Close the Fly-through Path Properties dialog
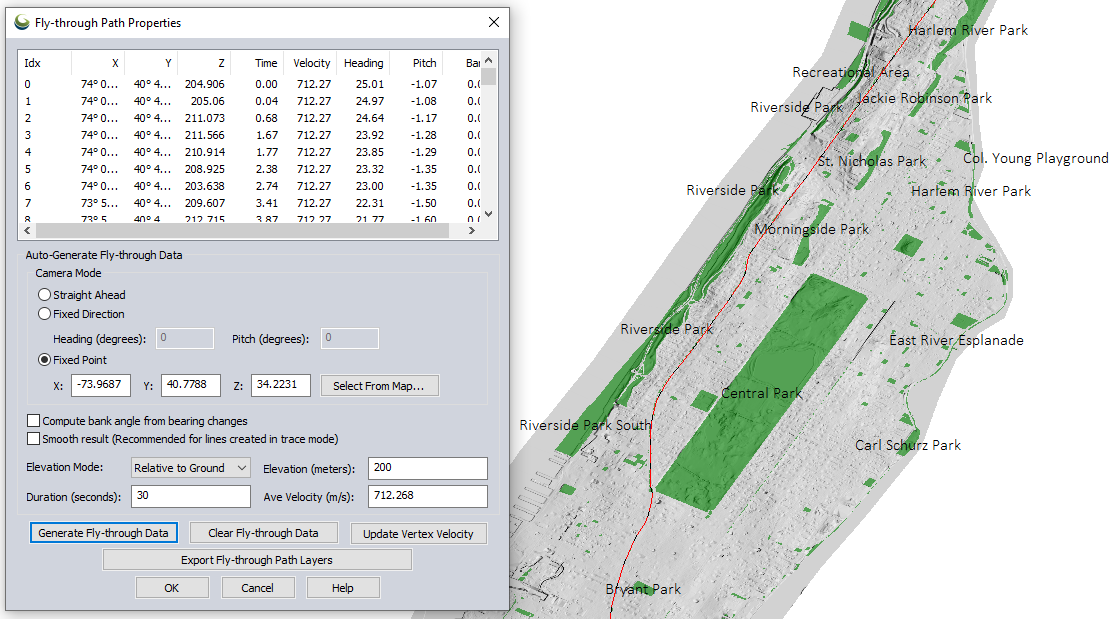The height and width of the screenshot is (619, 1115). click(x=494, y=22)
